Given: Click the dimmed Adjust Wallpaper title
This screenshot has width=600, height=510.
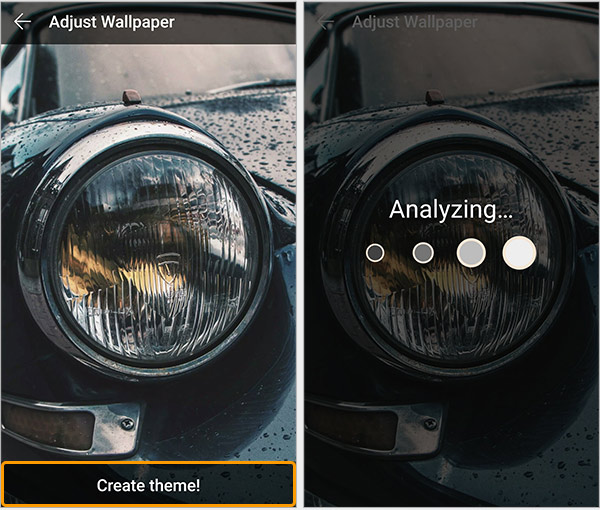Looking at the screenshot, I should click(x=415, y=22).
